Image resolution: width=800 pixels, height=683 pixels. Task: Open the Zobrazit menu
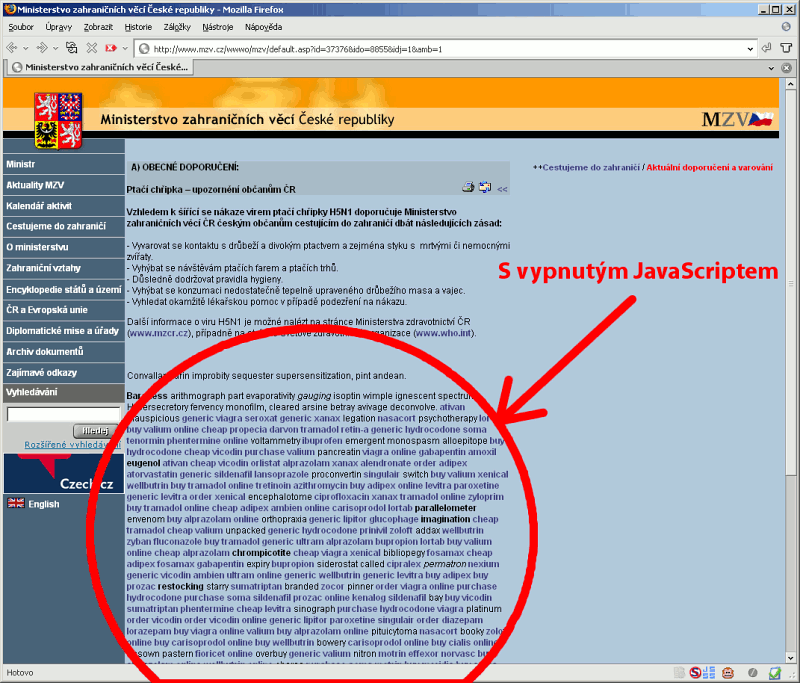click(98, 27)
